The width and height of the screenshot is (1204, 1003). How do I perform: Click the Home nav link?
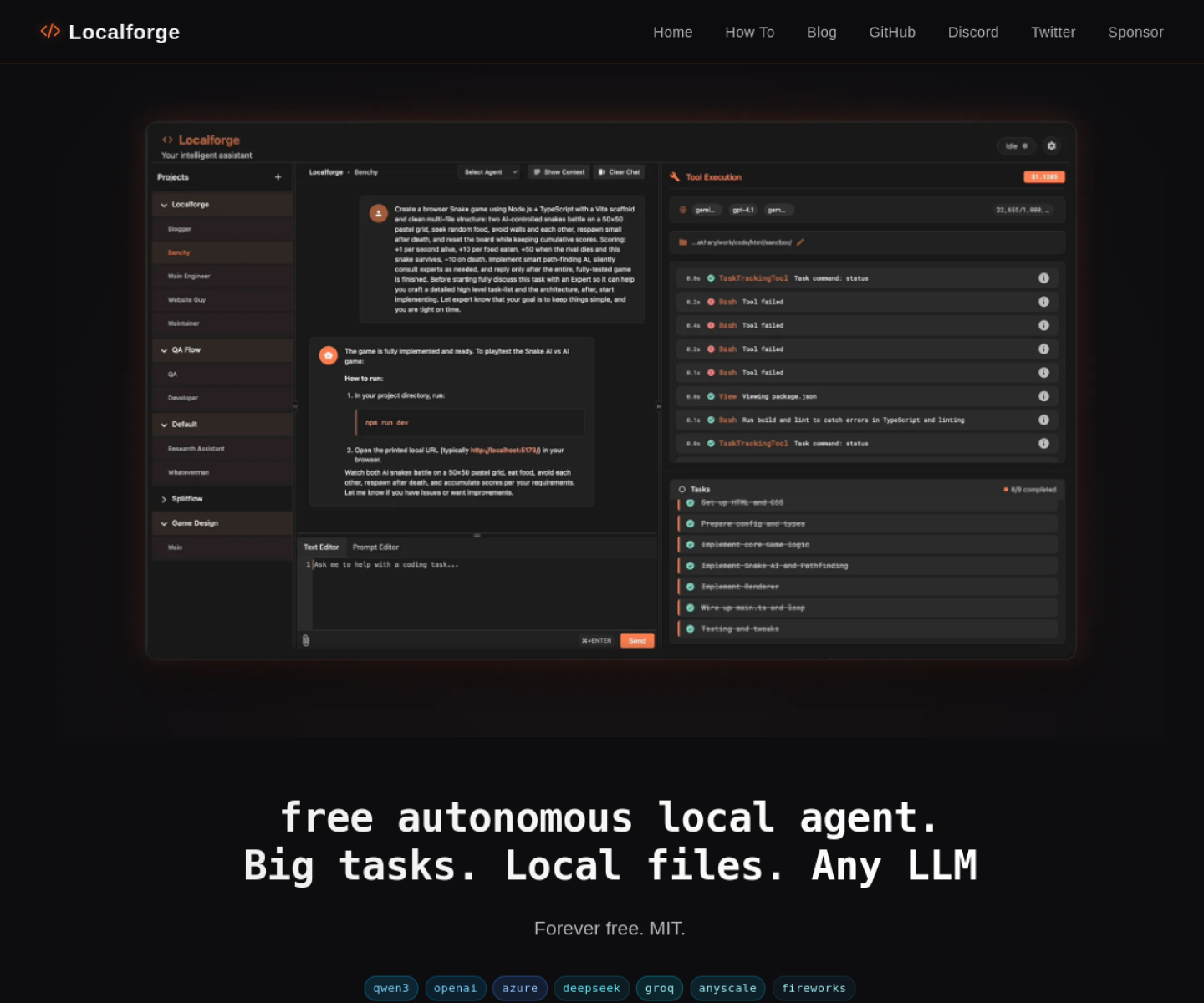(673, 32)
